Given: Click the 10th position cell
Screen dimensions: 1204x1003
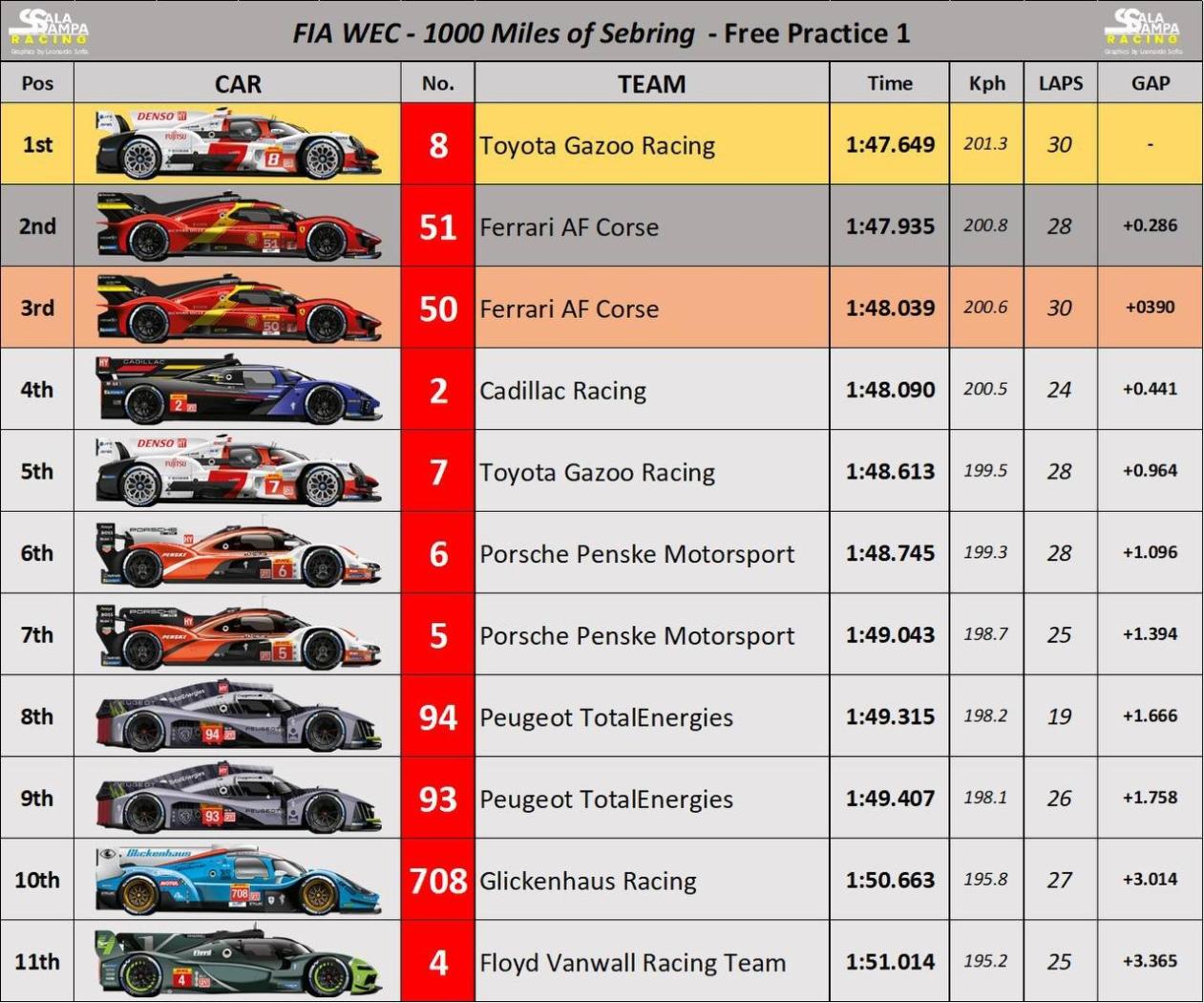Looking at the screenshot, I should tap(37, 880).
